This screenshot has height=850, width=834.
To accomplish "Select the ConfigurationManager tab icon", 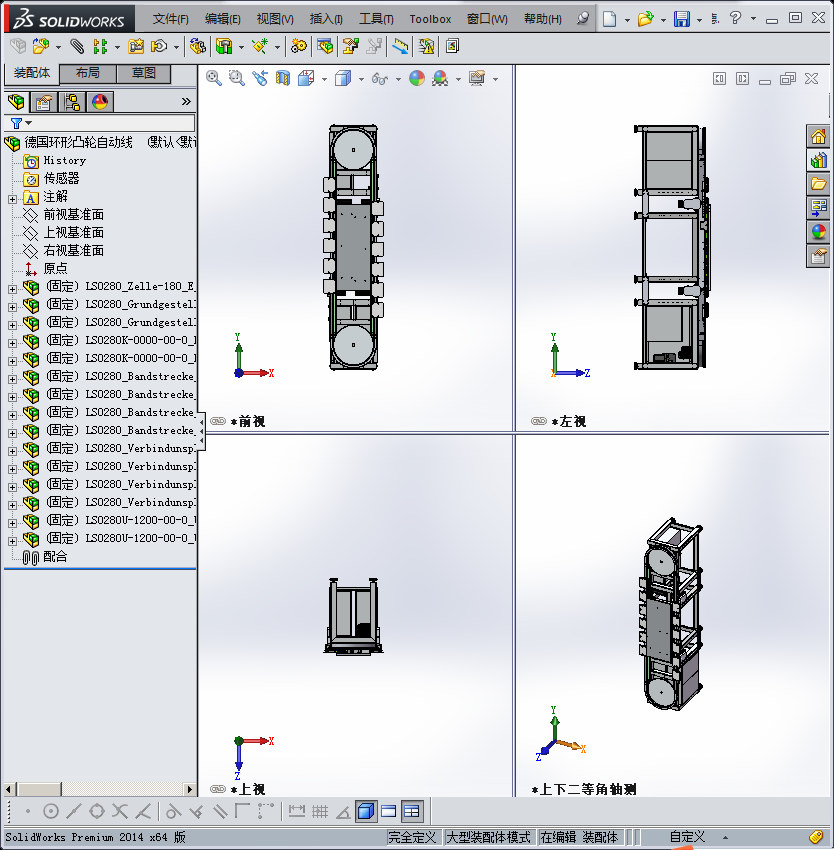I will [72, 102].
